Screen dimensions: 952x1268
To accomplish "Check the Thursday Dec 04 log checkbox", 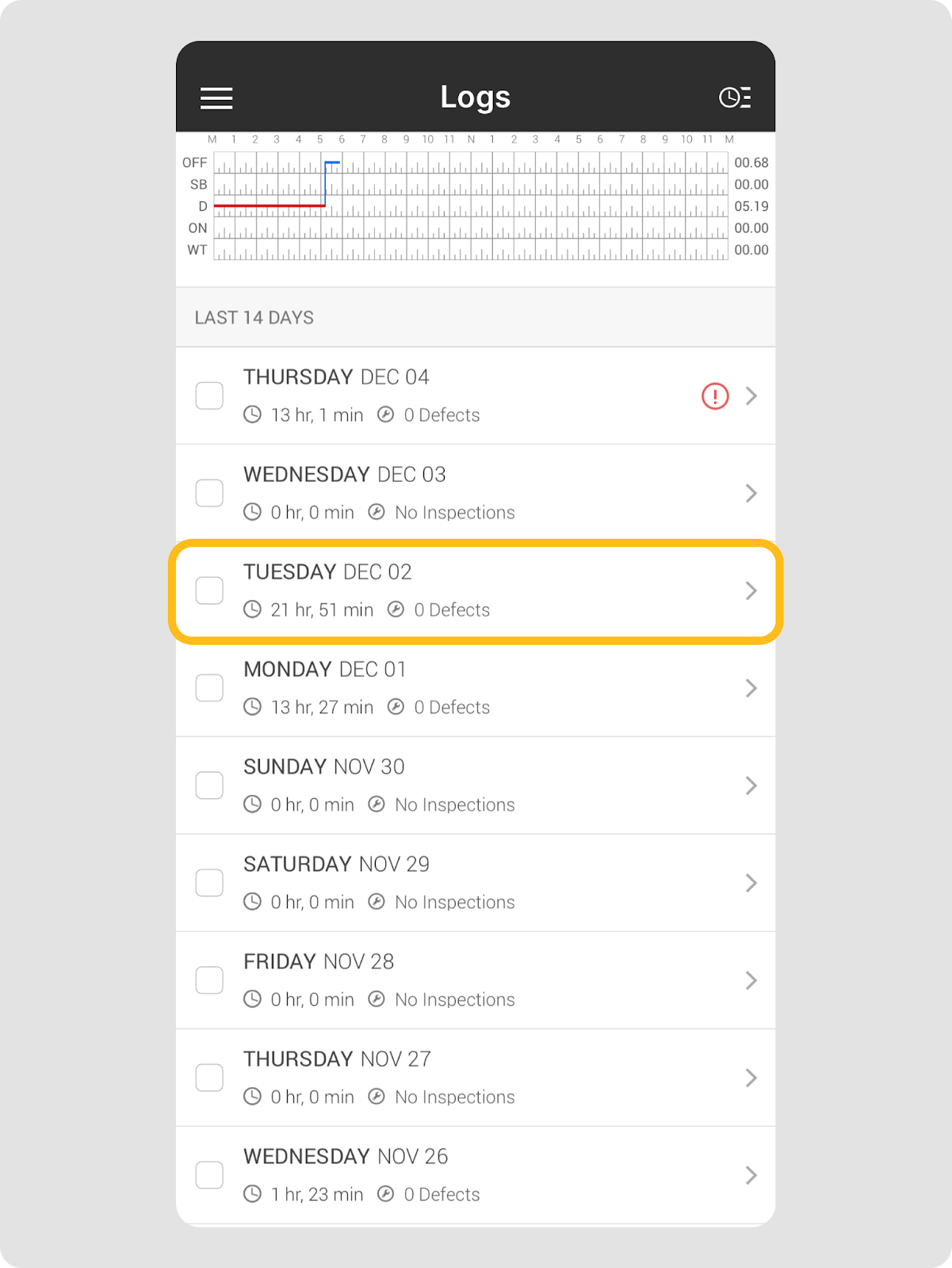I will pos(209,395).
